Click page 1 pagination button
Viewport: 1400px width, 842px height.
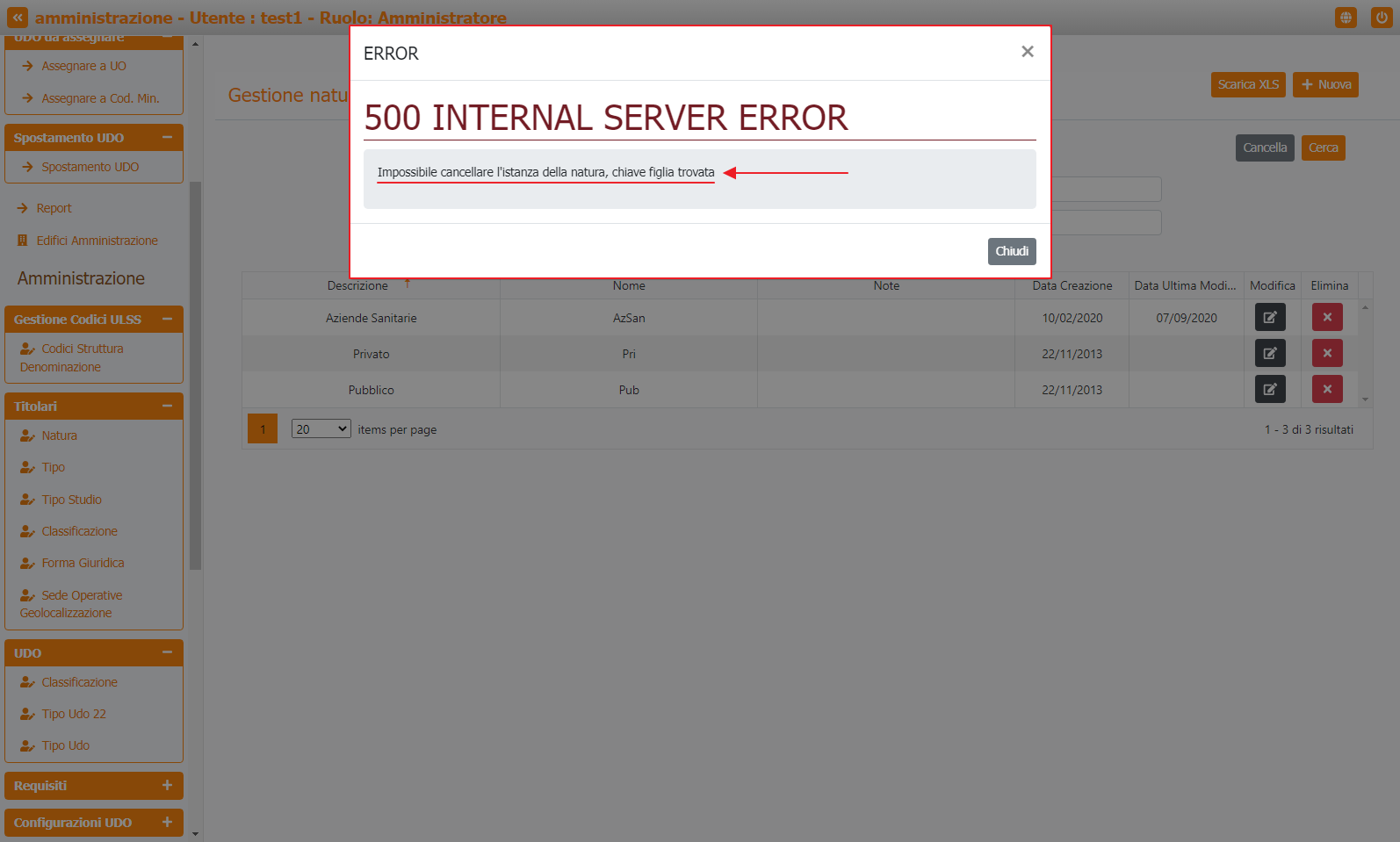pos(262,428)
